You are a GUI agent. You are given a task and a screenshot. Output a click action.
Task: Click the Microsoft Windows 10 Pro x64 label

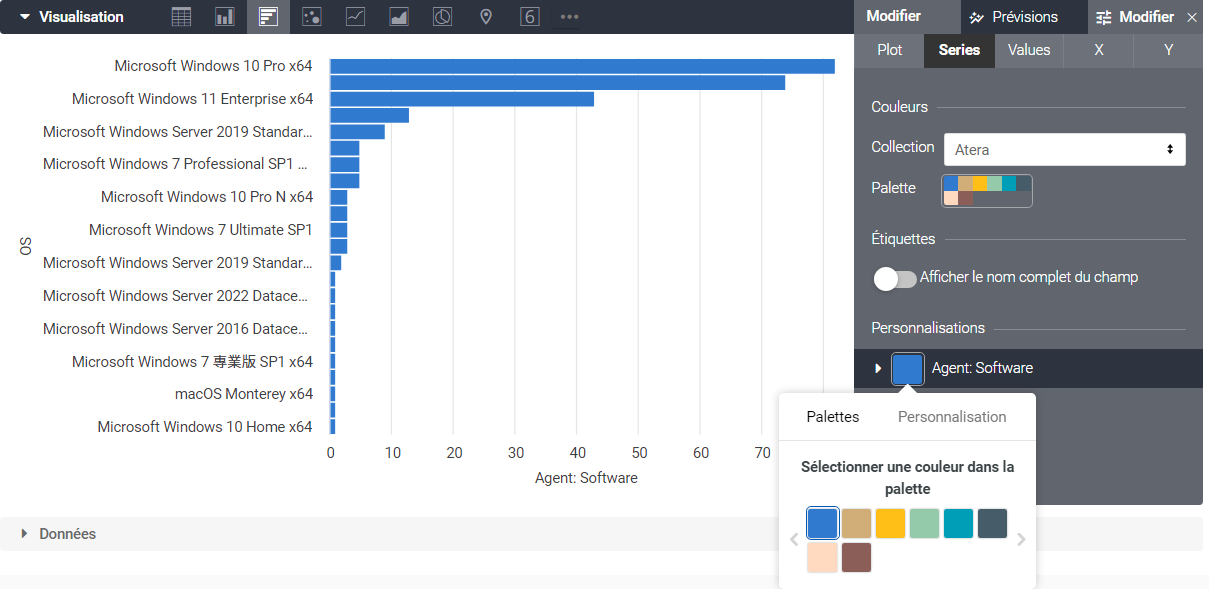point(213,66)
